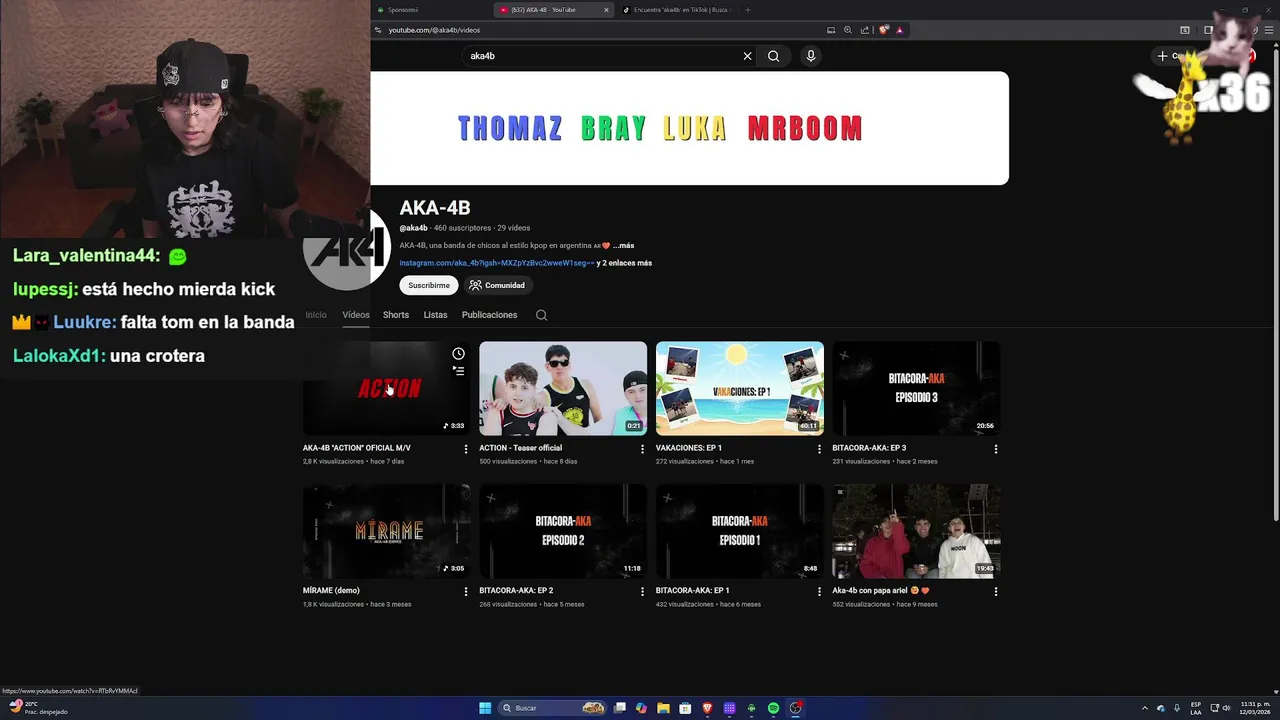
Task: Click the channel banner image
Action: coord(689,128)
